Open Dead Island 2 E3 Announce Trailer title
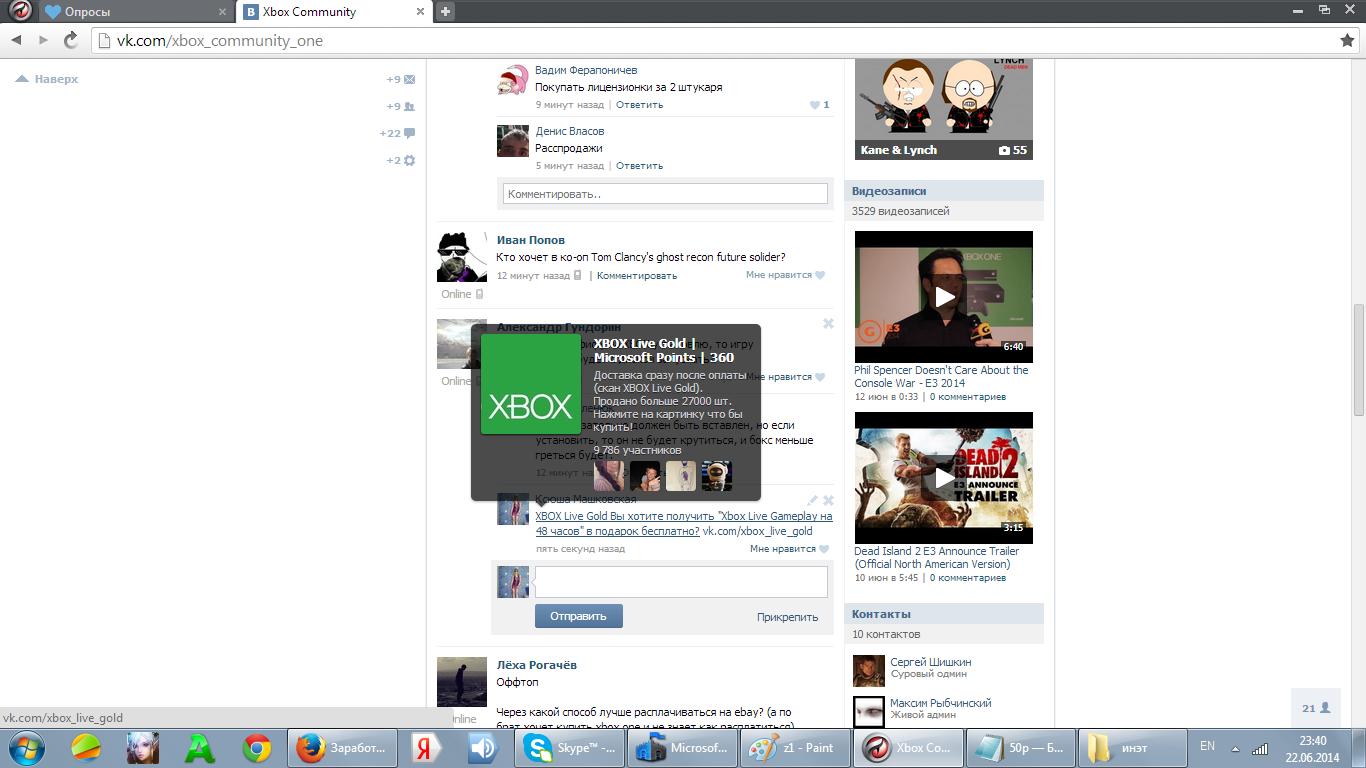 click(937, 558)
